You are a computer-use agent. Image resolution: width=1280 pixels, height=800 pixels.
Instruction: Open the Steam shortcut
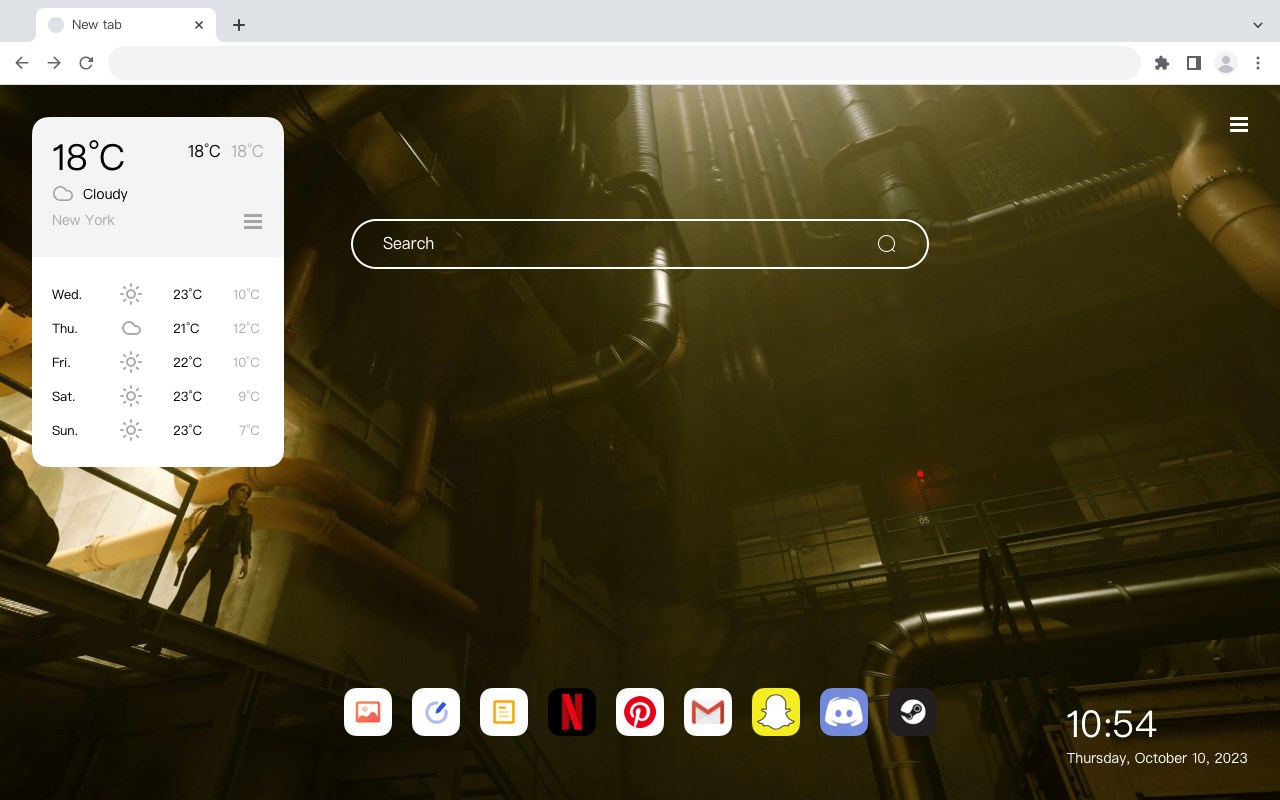[x=912, y=712]
